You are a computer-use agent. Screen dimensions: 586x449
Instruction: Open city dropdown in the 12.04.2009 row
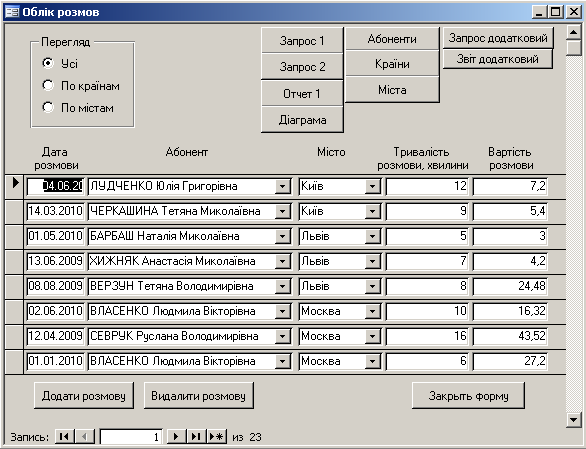[373, 336]
